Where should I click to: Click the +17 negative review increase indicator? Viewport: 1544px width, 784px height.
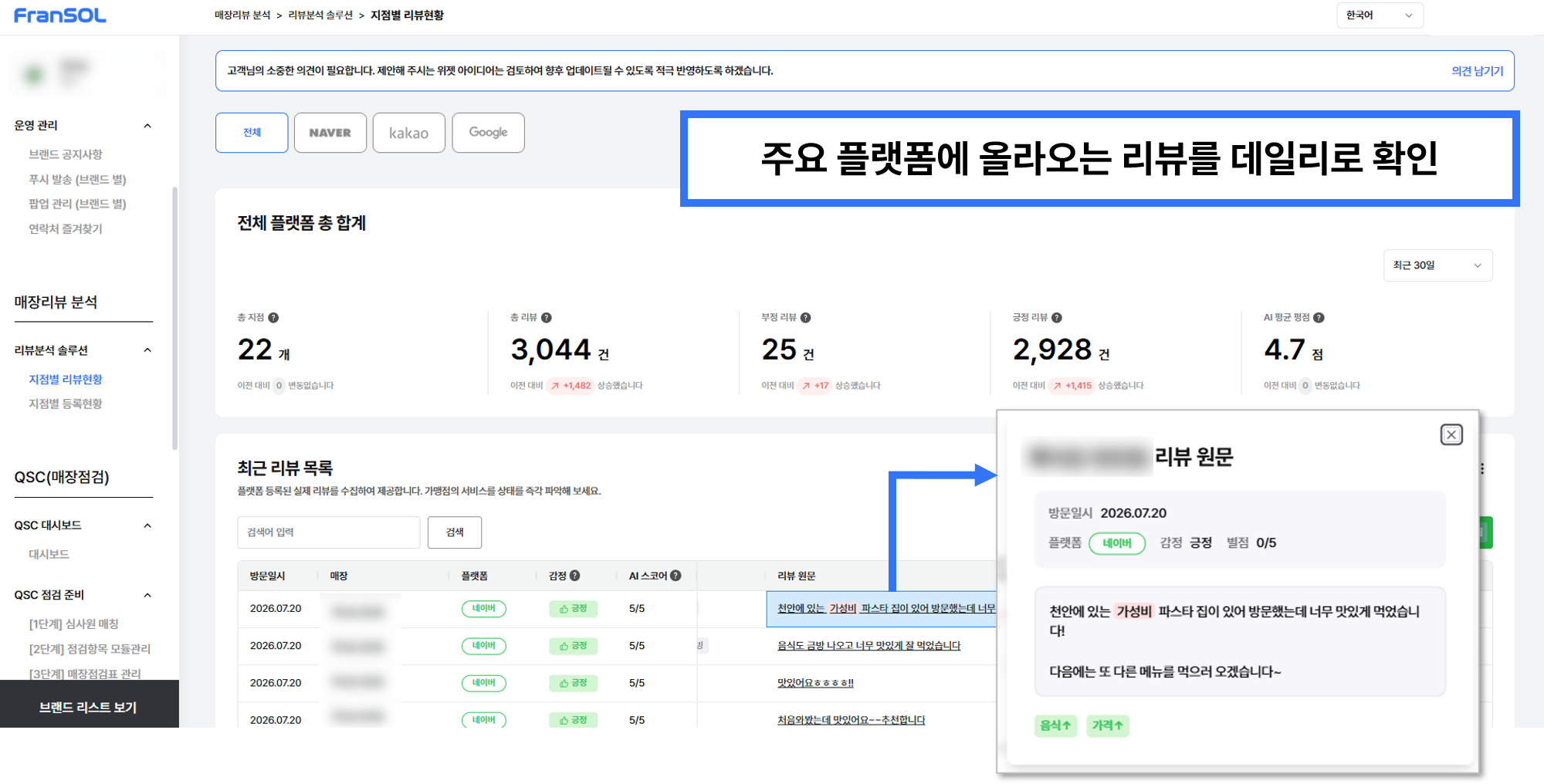(x=815, y=386)
